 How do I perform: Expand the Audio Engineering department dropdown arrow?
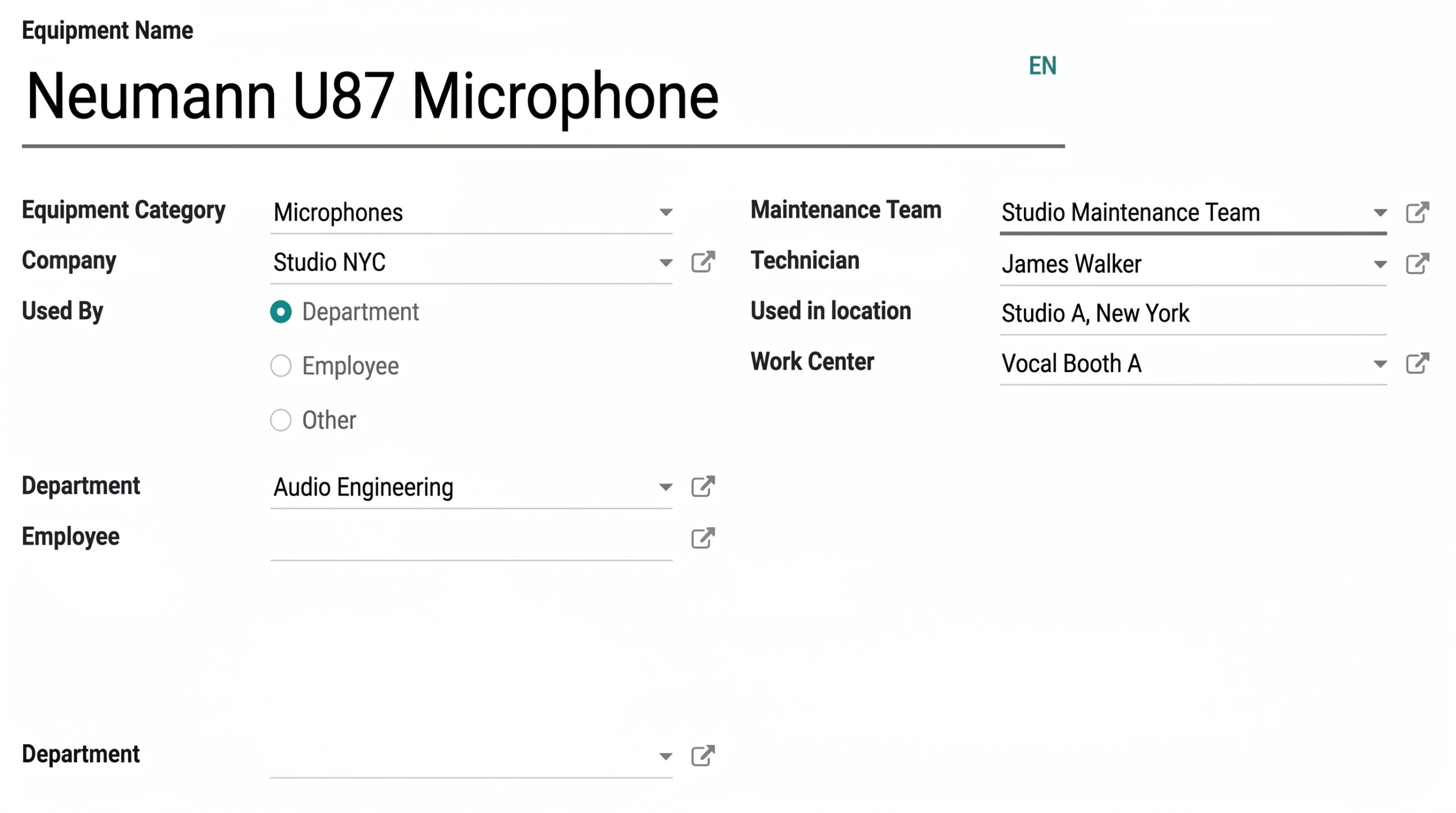tap(665, 487)
